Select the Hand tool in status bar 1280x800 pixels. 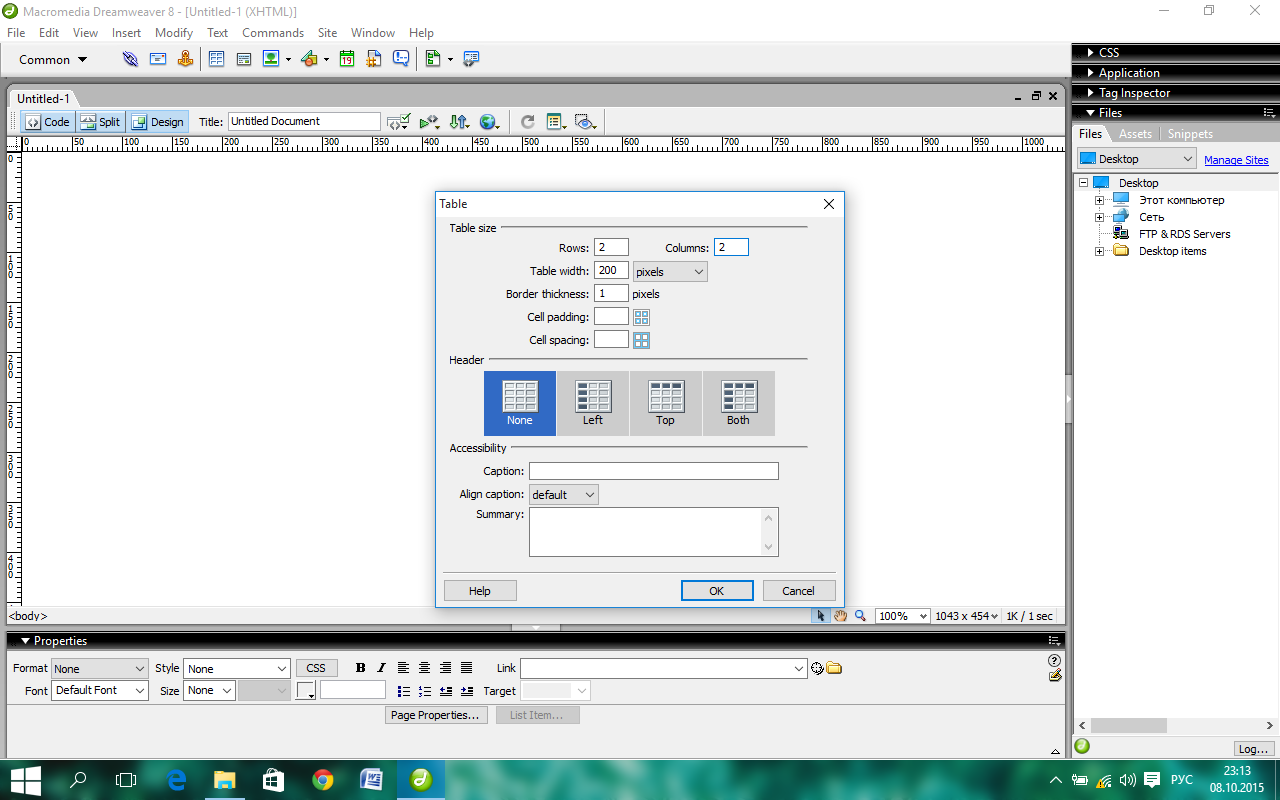point(840,616)
